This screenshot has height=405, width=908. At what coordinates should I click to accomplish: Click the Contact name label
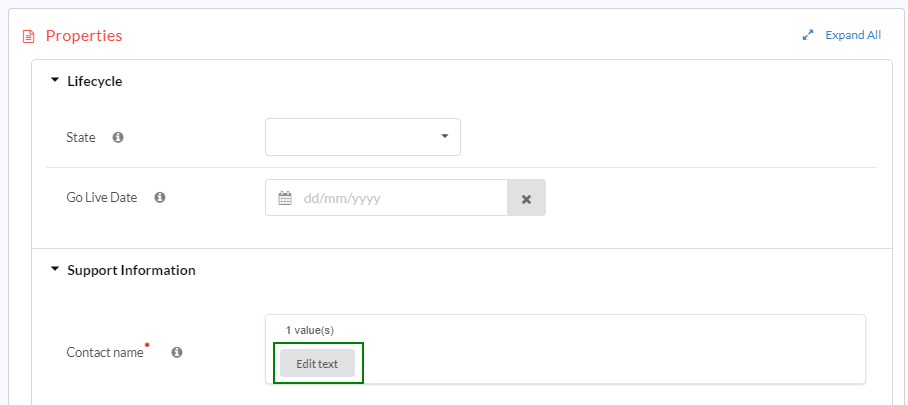click(x=105, y=352)
